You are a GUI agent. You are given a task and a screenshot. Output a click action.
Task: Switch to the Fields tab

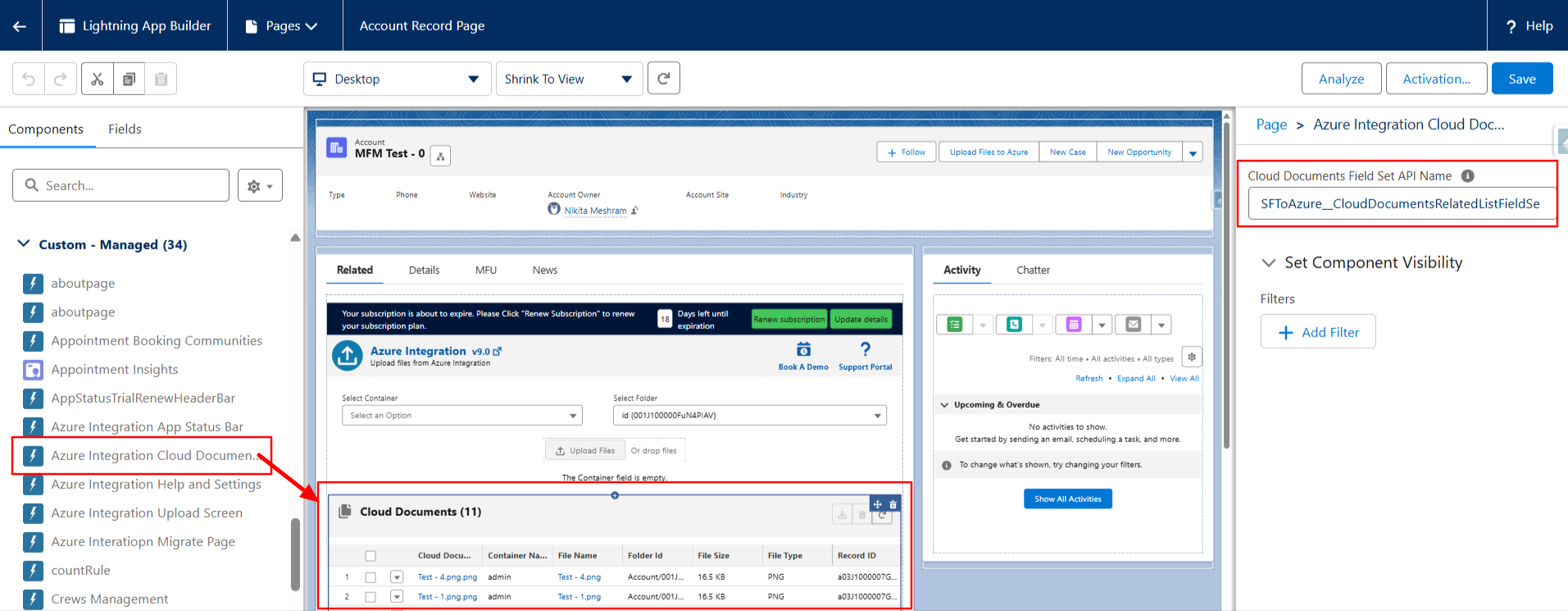coord(125,129)
